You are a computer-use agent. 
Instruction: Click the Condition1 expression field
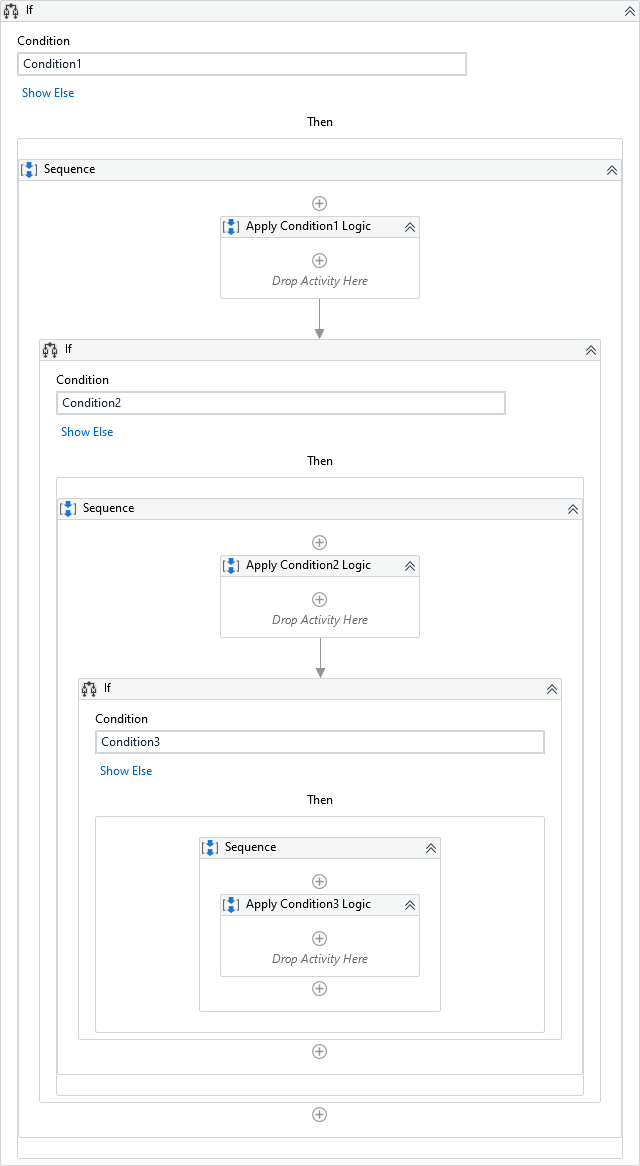pyautogui.click(x=242, y=64)
